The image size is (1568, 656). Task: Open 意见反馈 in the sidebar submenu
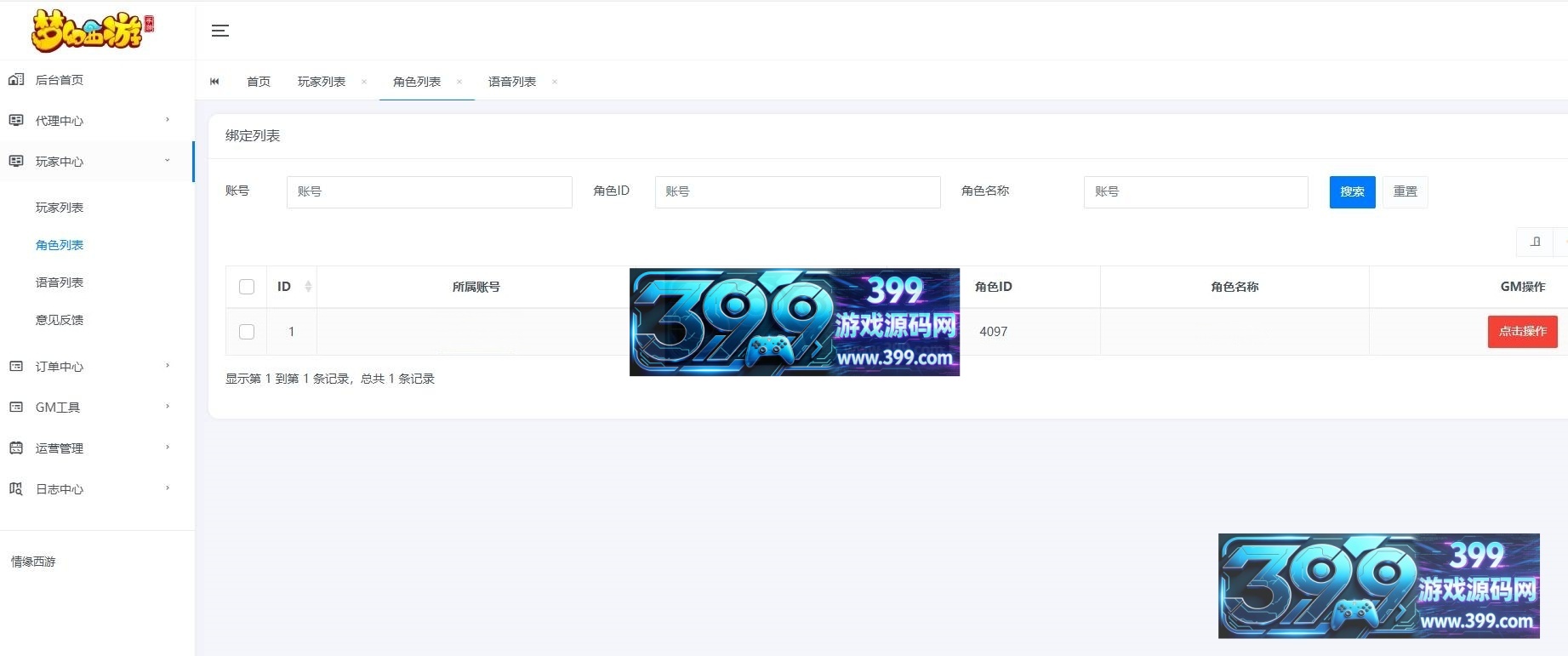click(x=60, y=320)
